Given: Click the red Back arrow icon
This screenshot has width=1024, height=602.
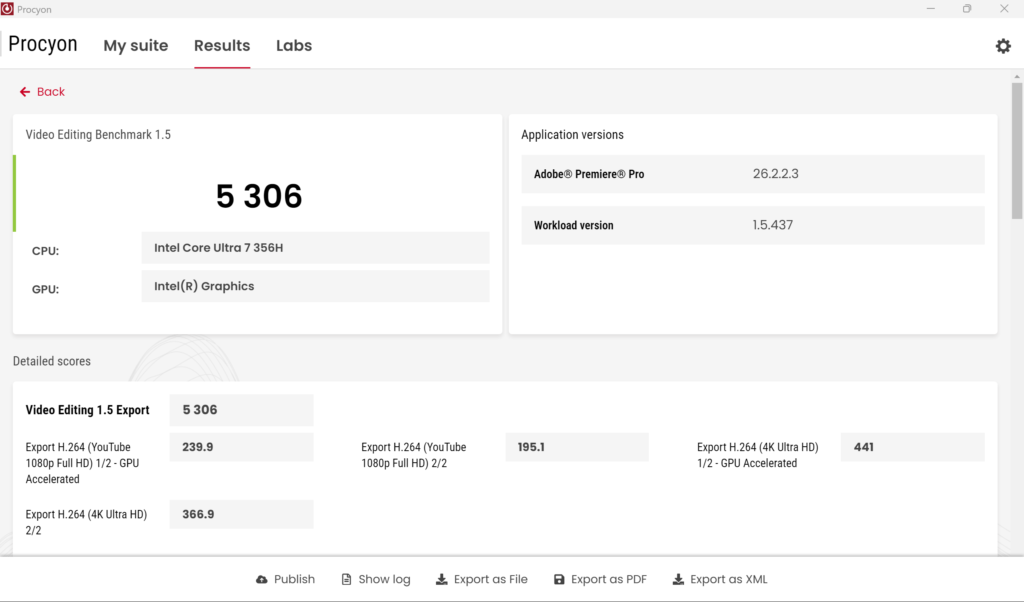Looking at the screenshot, I should pyautogui.click(x=25, y=92).
